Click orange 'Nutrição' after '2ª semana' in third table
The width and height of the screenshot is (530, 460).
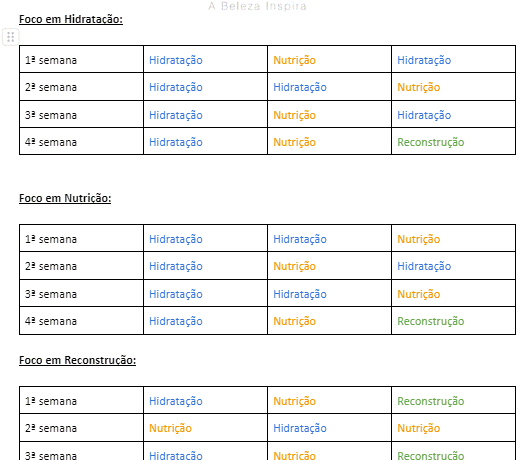click(170, 429)
